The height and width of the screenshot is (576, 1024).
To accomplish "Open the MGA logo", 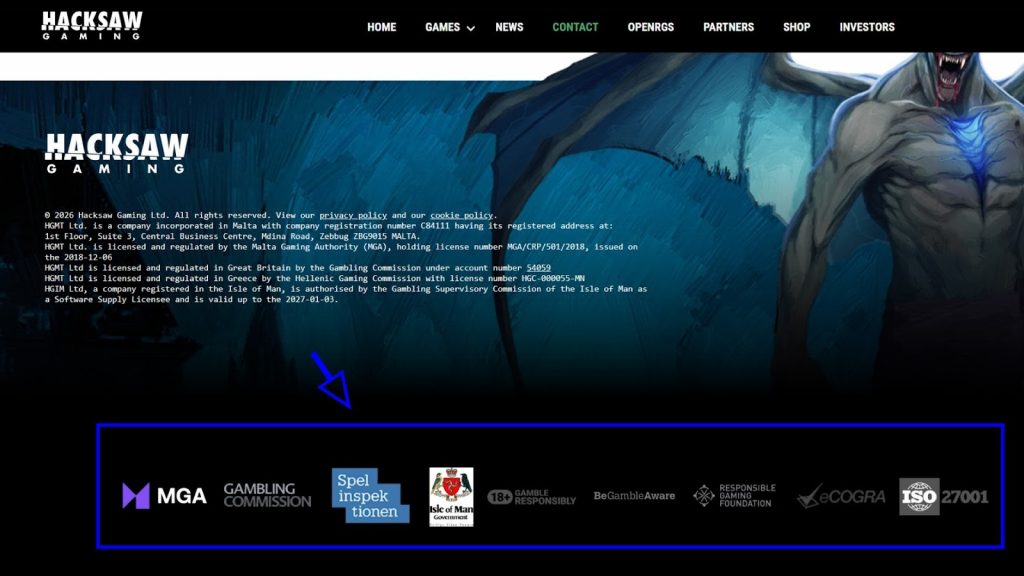I will pos(165,496).
